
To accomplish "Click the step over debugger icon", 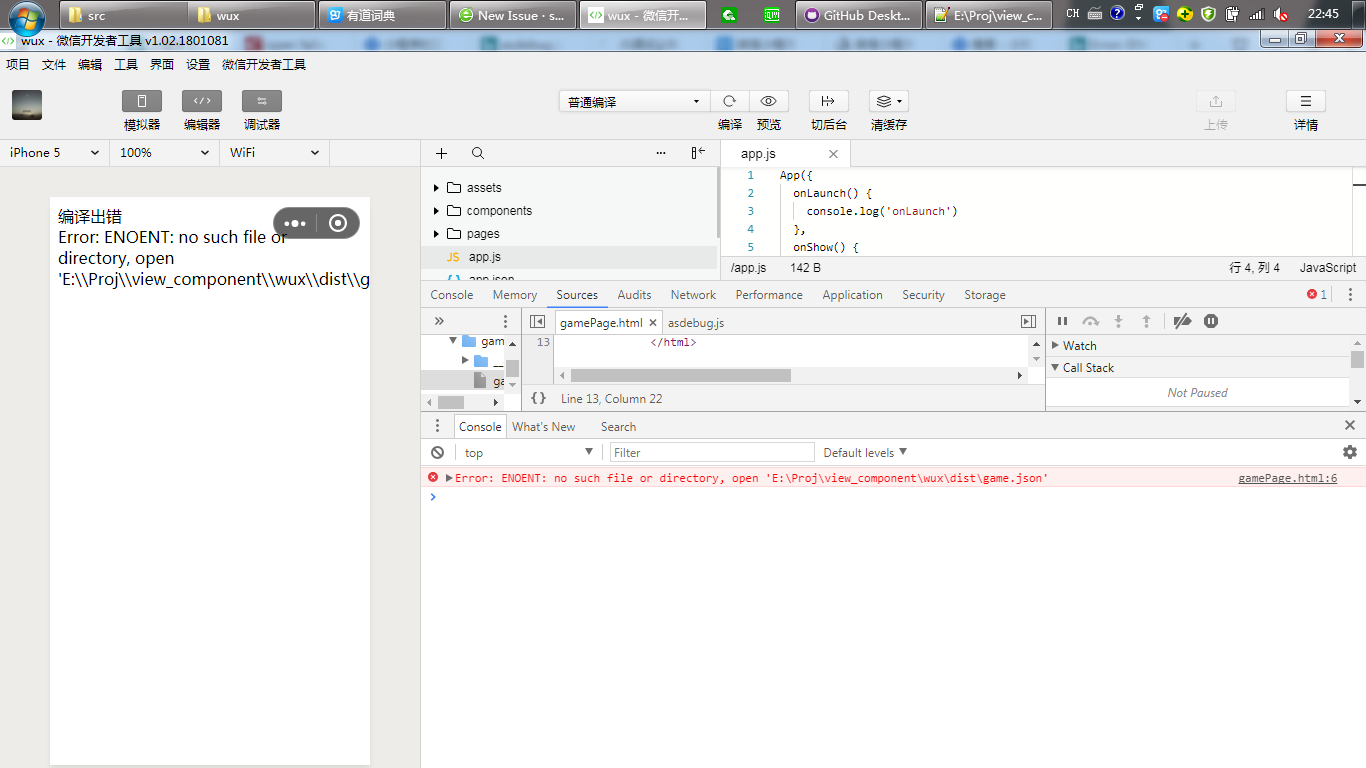I will 1091,321.
